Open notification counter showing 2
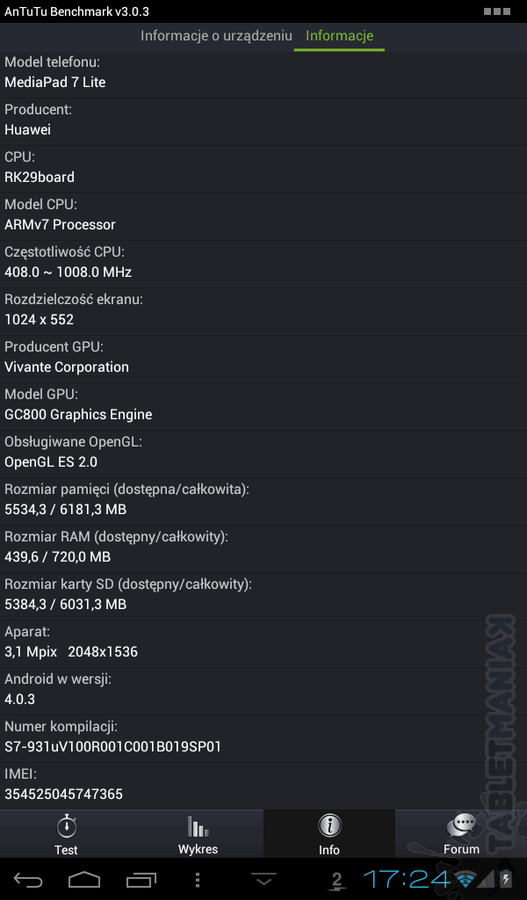This screenshot has width=527, height=900. click(337, 881)
